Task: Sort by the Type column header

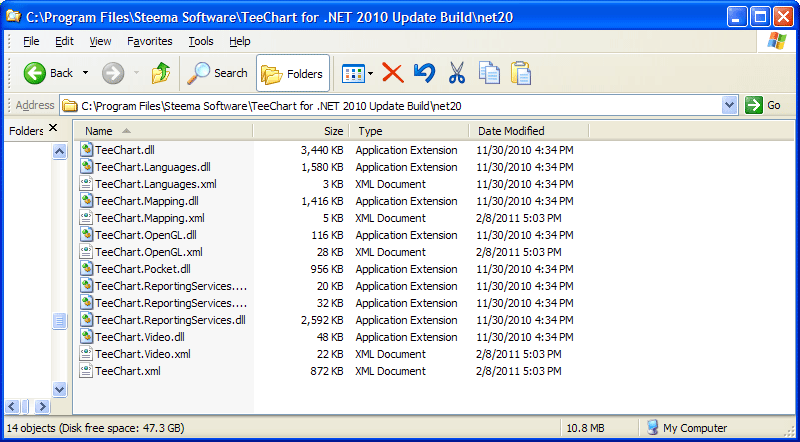Action: click(x=409, y=131)
